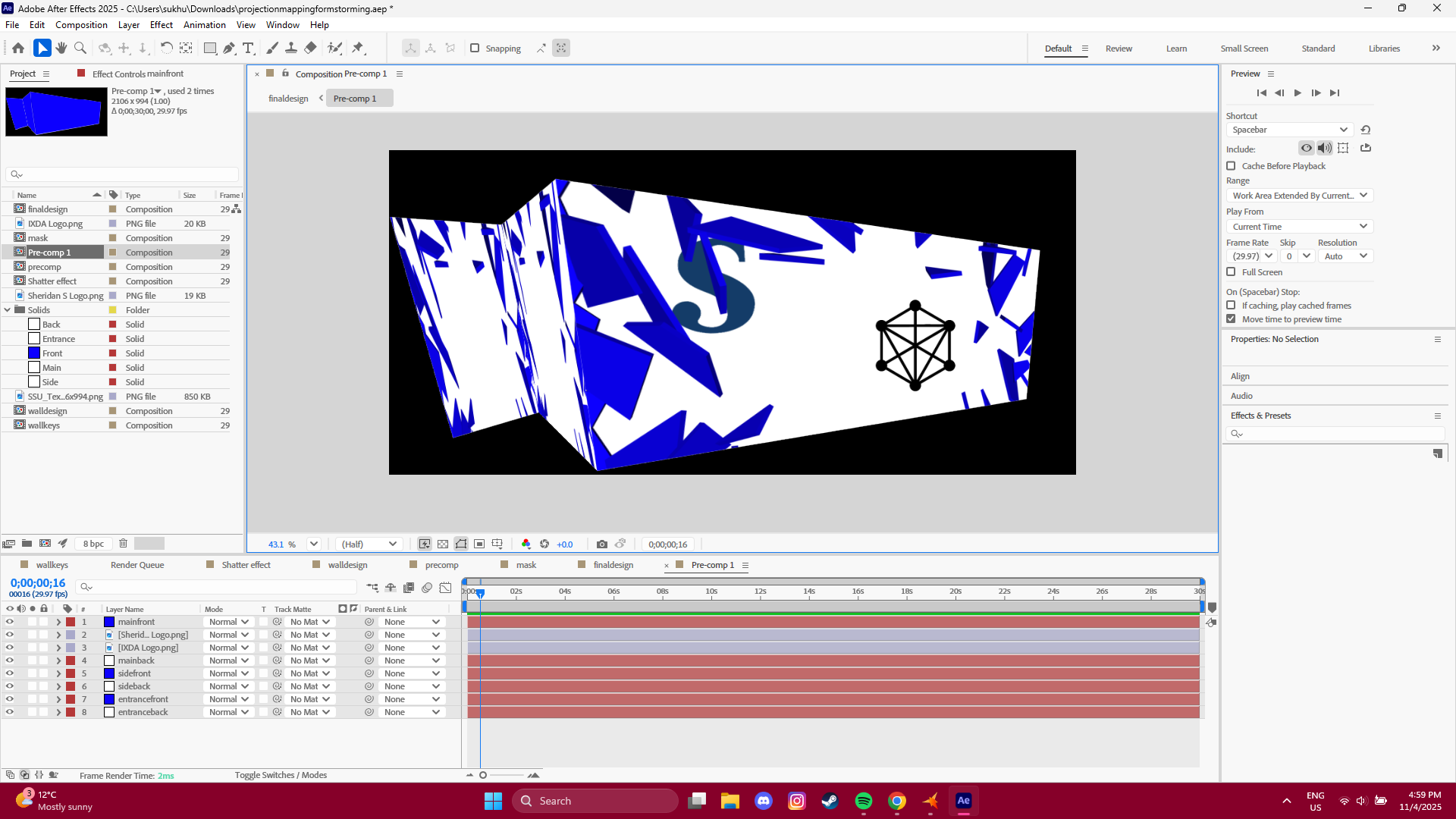The width and height of the screenshot is (1456, 819).
Task: Hide the mainfront layer visibility
Action: point(10,622)
